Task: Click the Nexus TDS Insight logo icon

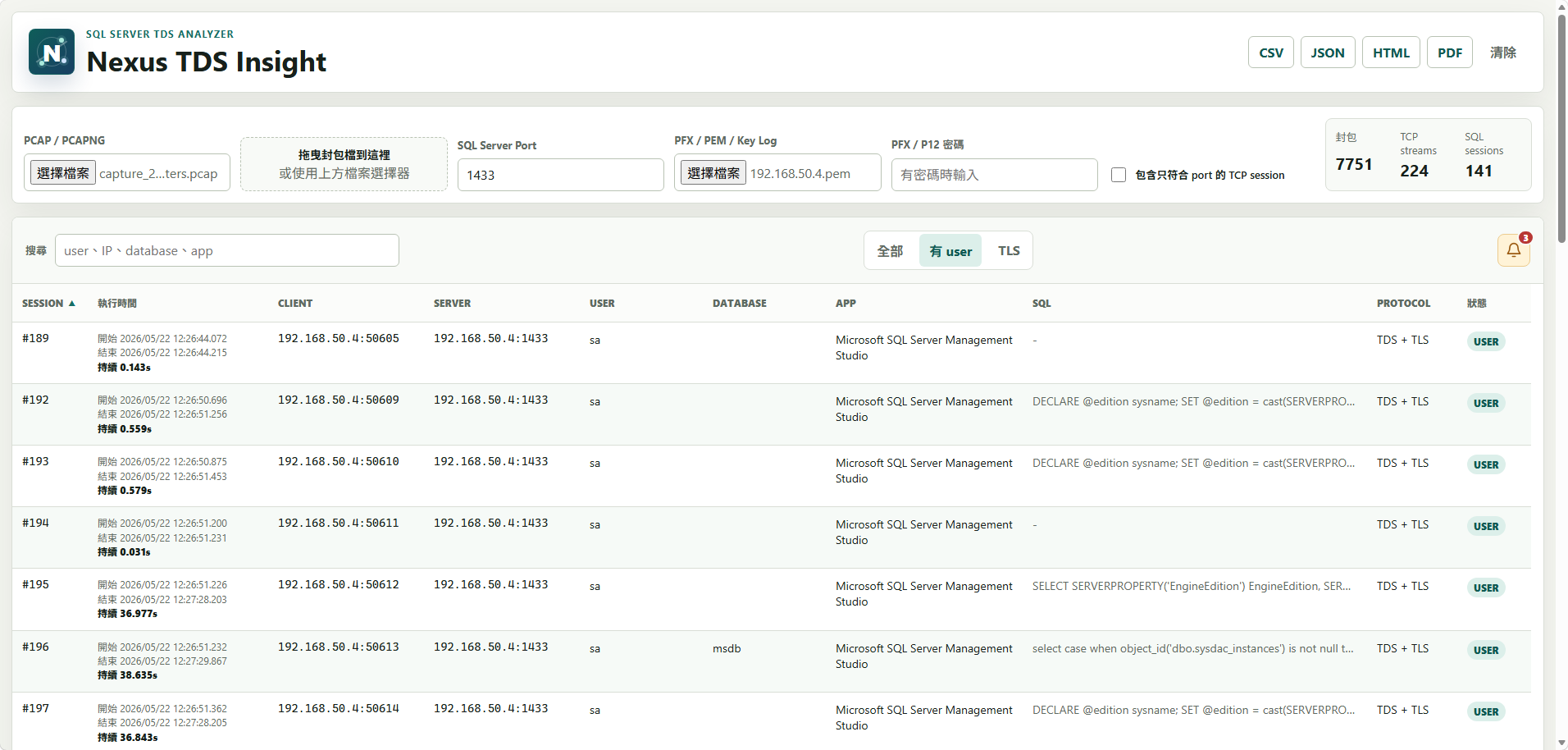Action: pos(52,52)
